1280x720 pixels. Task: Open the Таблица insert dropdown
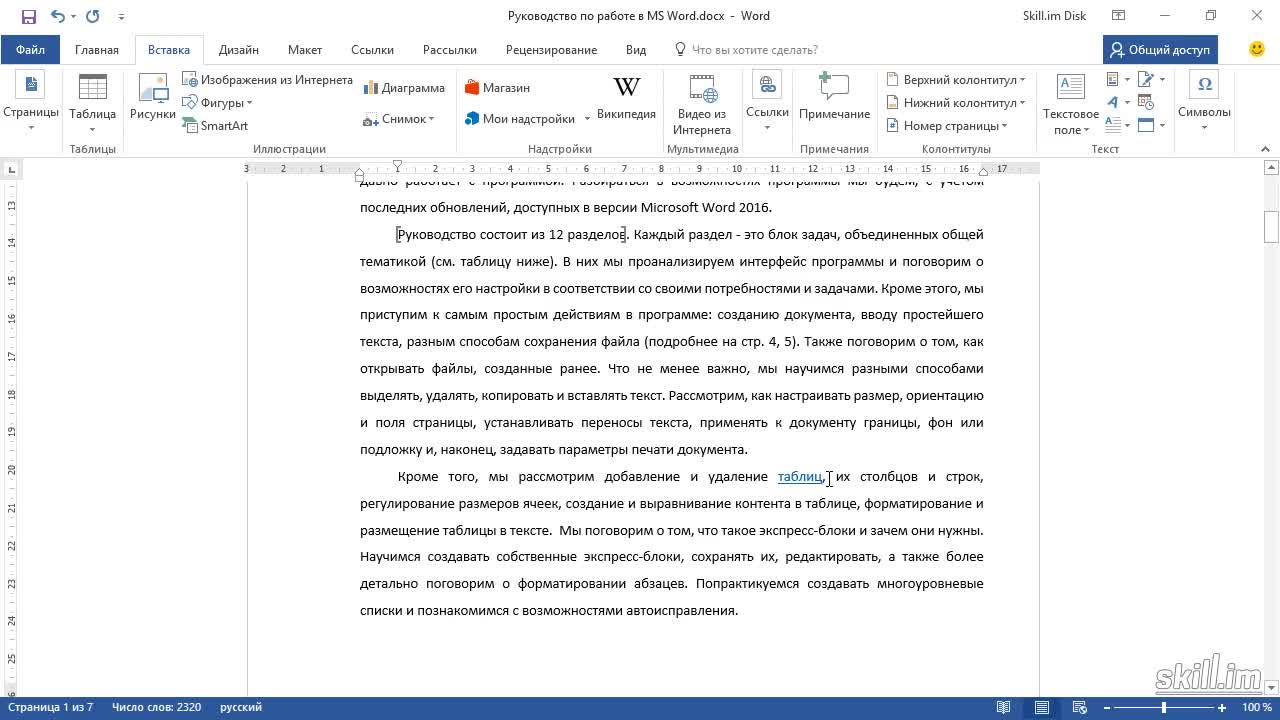coord(92,103)
